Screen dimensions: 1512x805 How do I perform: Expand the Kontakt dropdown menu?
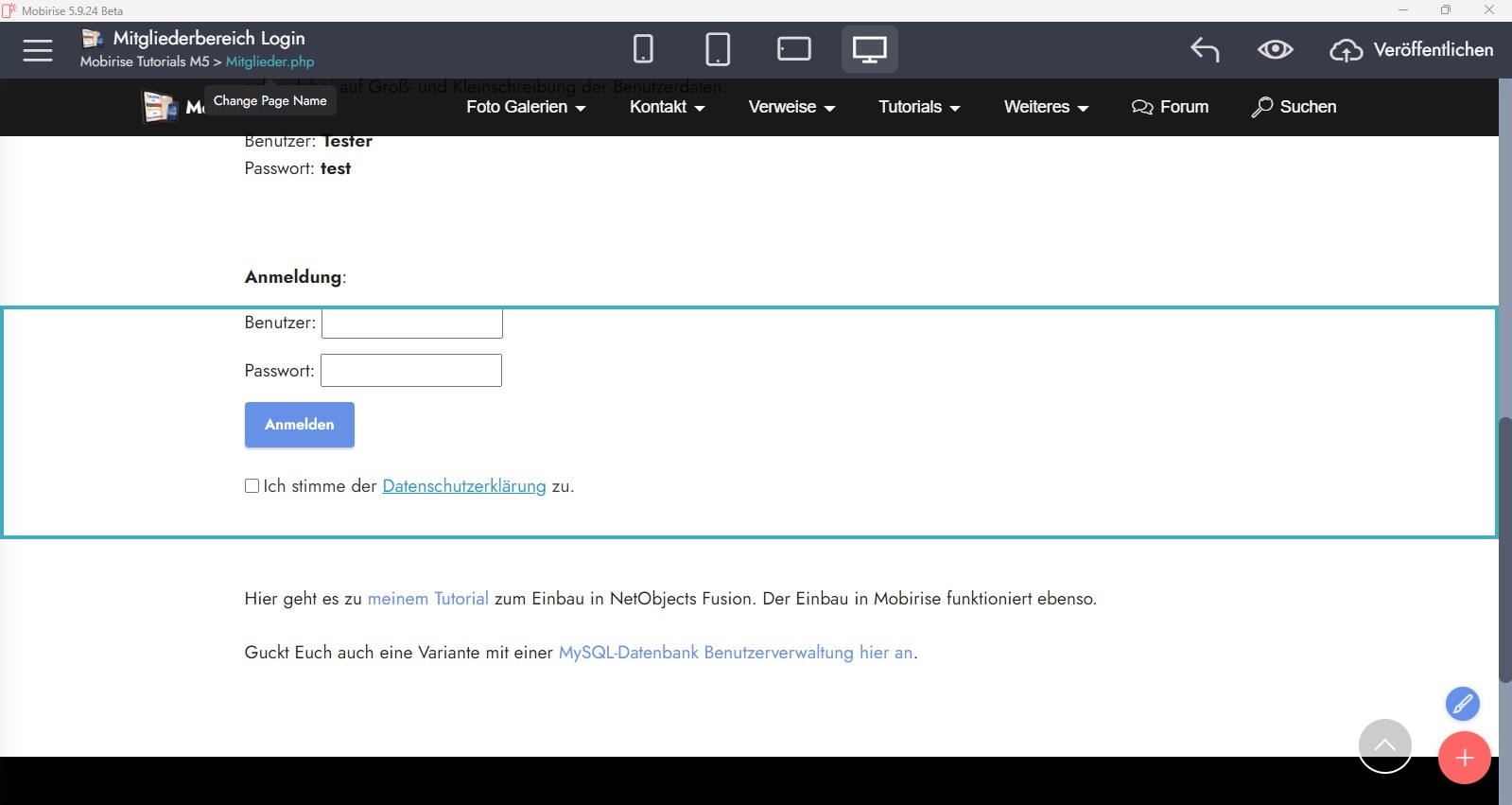coord(667,107)
